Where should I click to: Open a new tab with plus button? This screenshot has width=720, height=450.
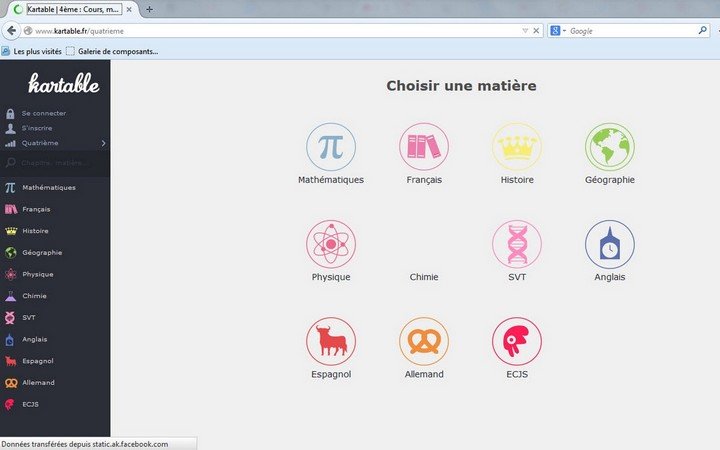pyautogui.click(x=149, y=9)
